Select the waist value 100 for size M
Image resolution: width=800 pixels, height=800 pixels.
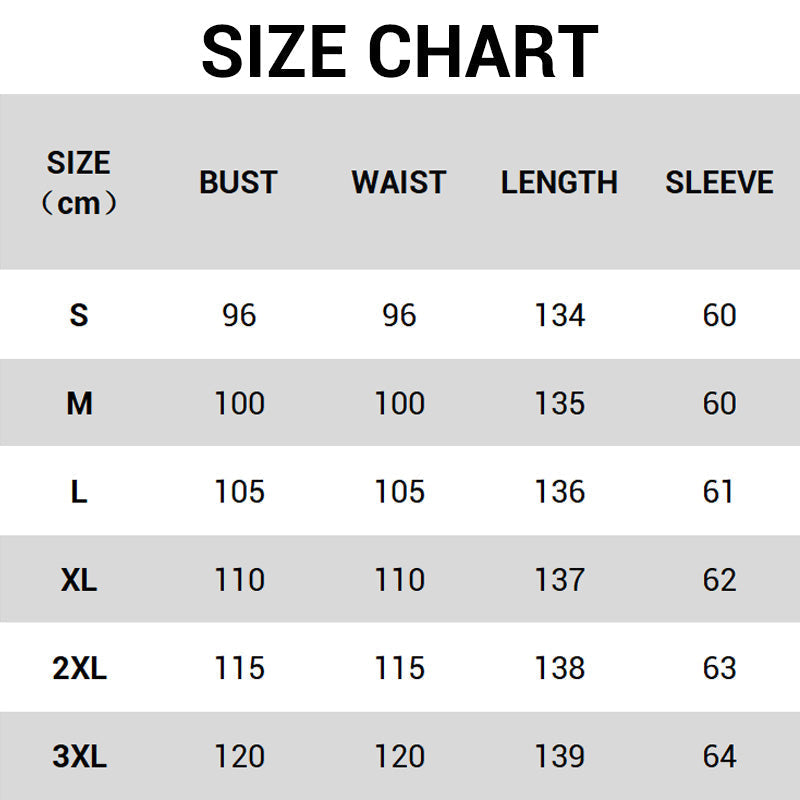coord(399,403)
